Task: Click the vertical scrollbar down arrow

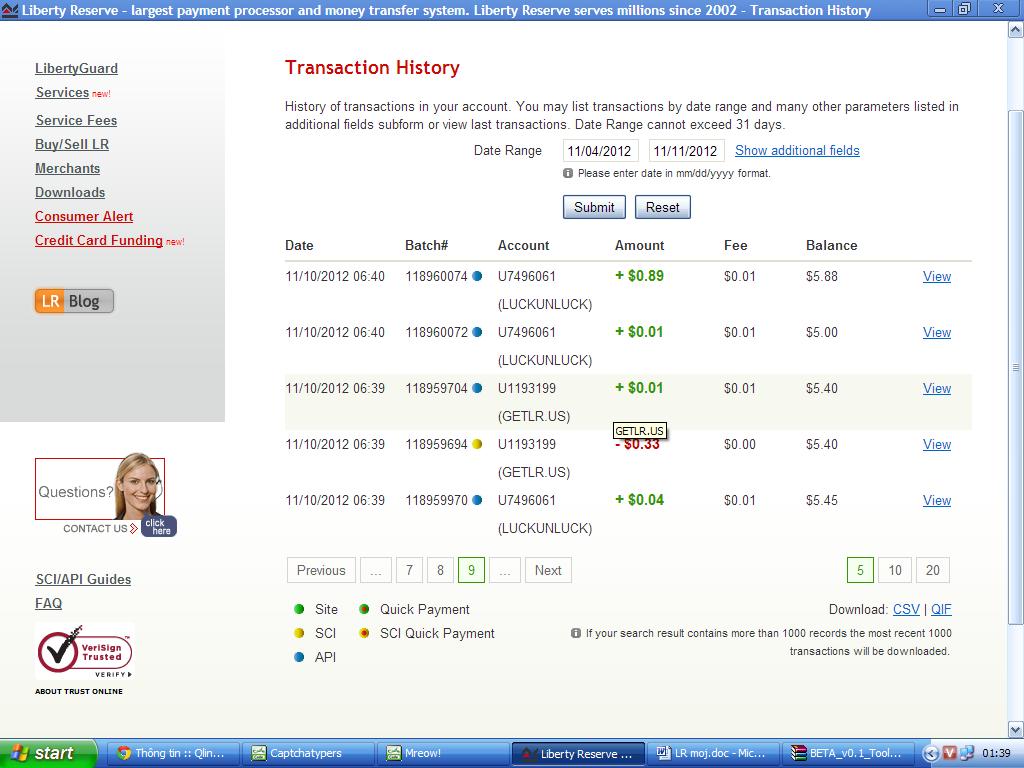Action: [1016, 729]
